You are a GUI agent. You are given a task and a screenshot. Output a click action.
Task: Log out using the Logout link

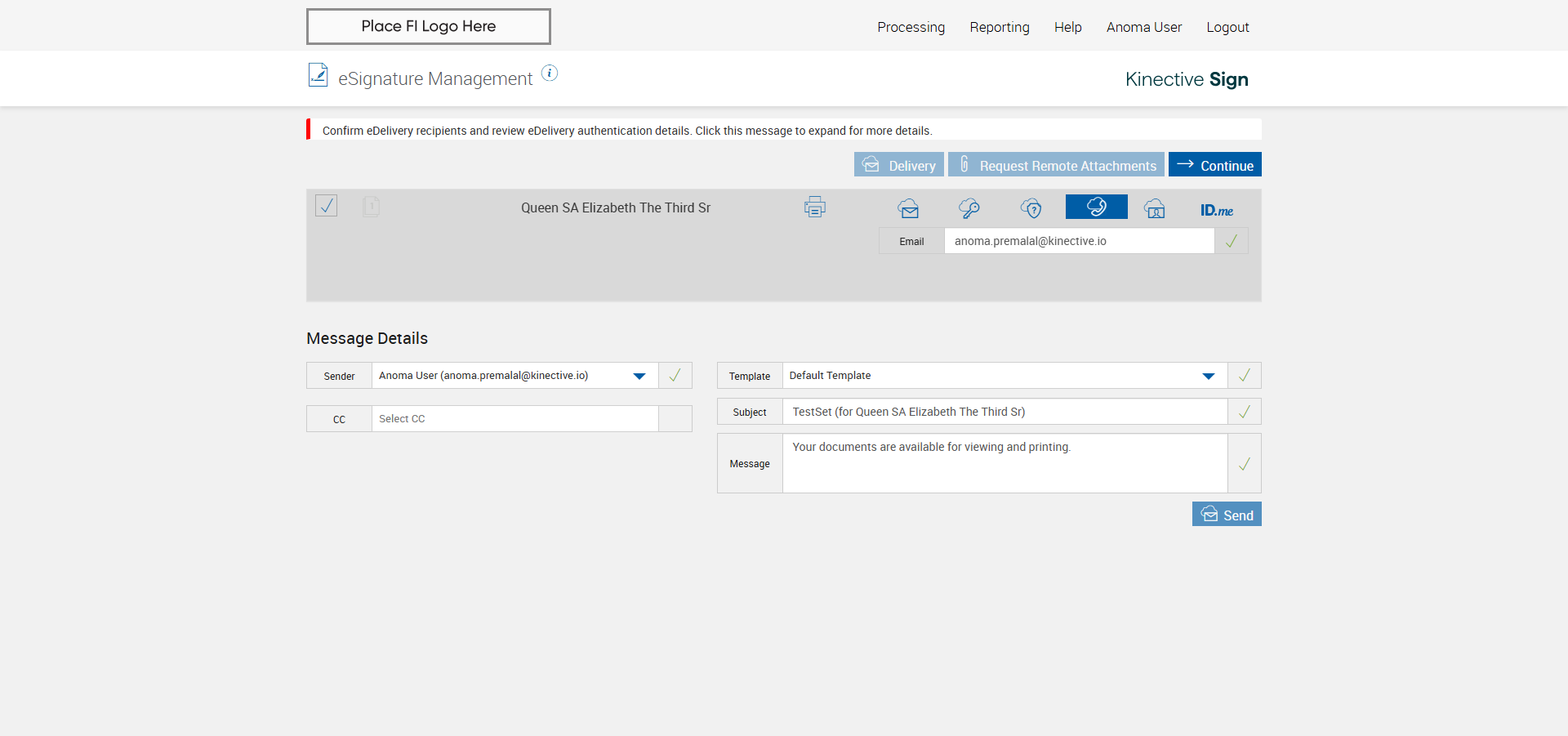(x=1227, y=27)
